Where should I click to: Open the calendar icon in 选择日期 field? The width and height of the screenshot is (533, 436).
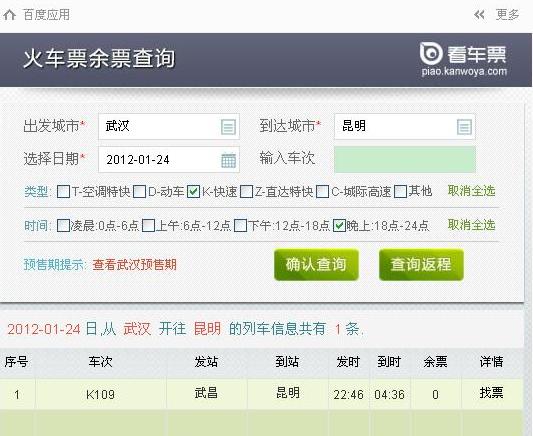tap(228, 160)
